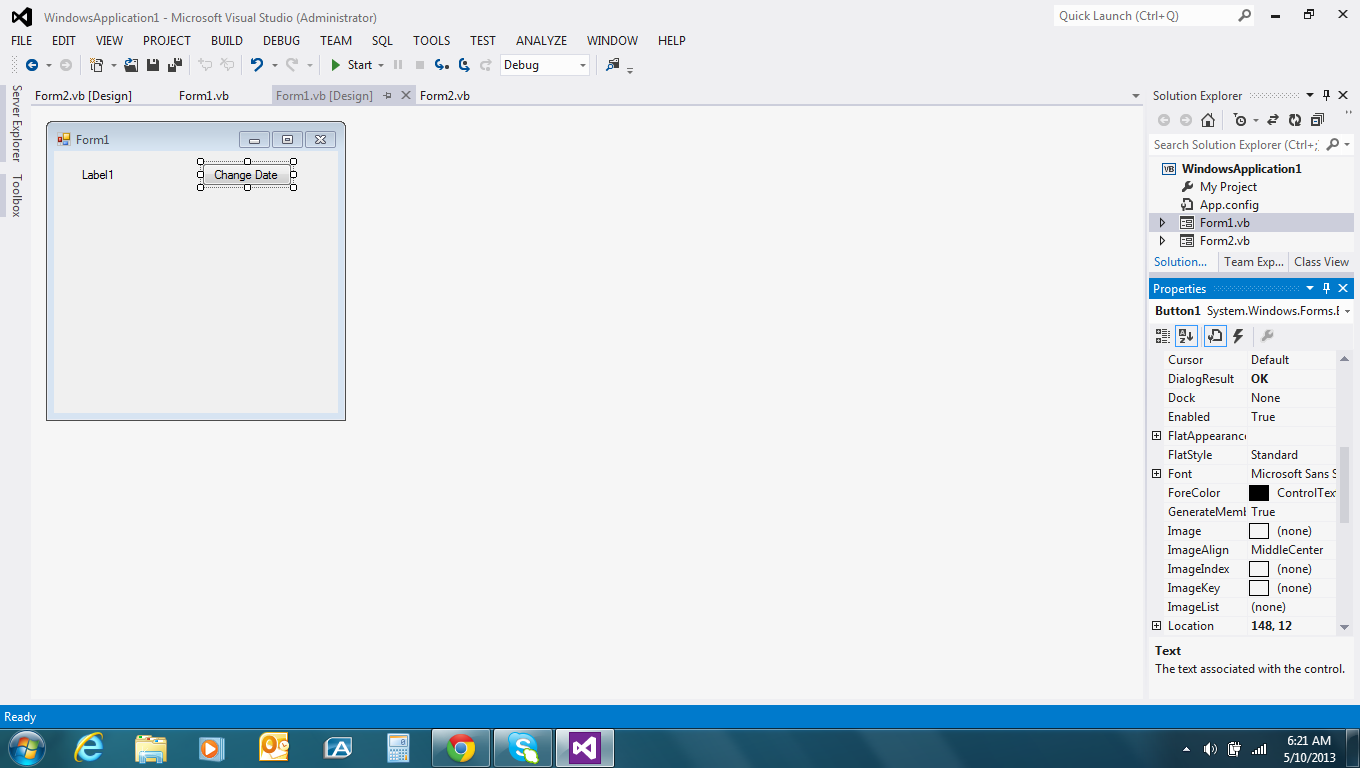Switch Properties to Alphabetical view
Image resolution: width=1360 pixels, height=768 pixels.
[1186, 336]
